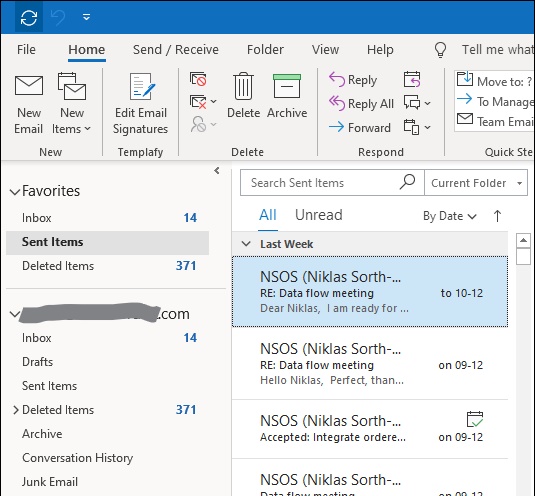The height and width of the screenshot is (496, 535).
Task: Open the account's Inbox folder
Action: coord(107,338)
